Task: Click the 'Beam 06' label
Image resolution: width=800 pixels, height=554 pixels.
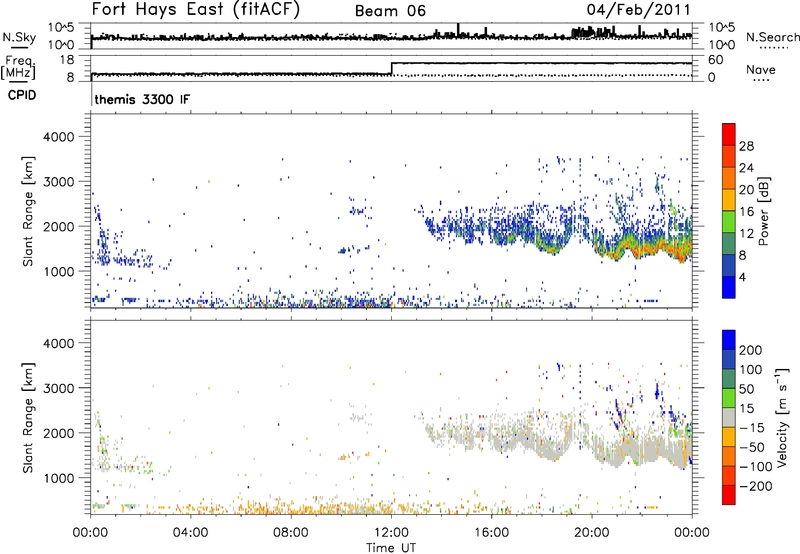Action: (x=390, y=11)
